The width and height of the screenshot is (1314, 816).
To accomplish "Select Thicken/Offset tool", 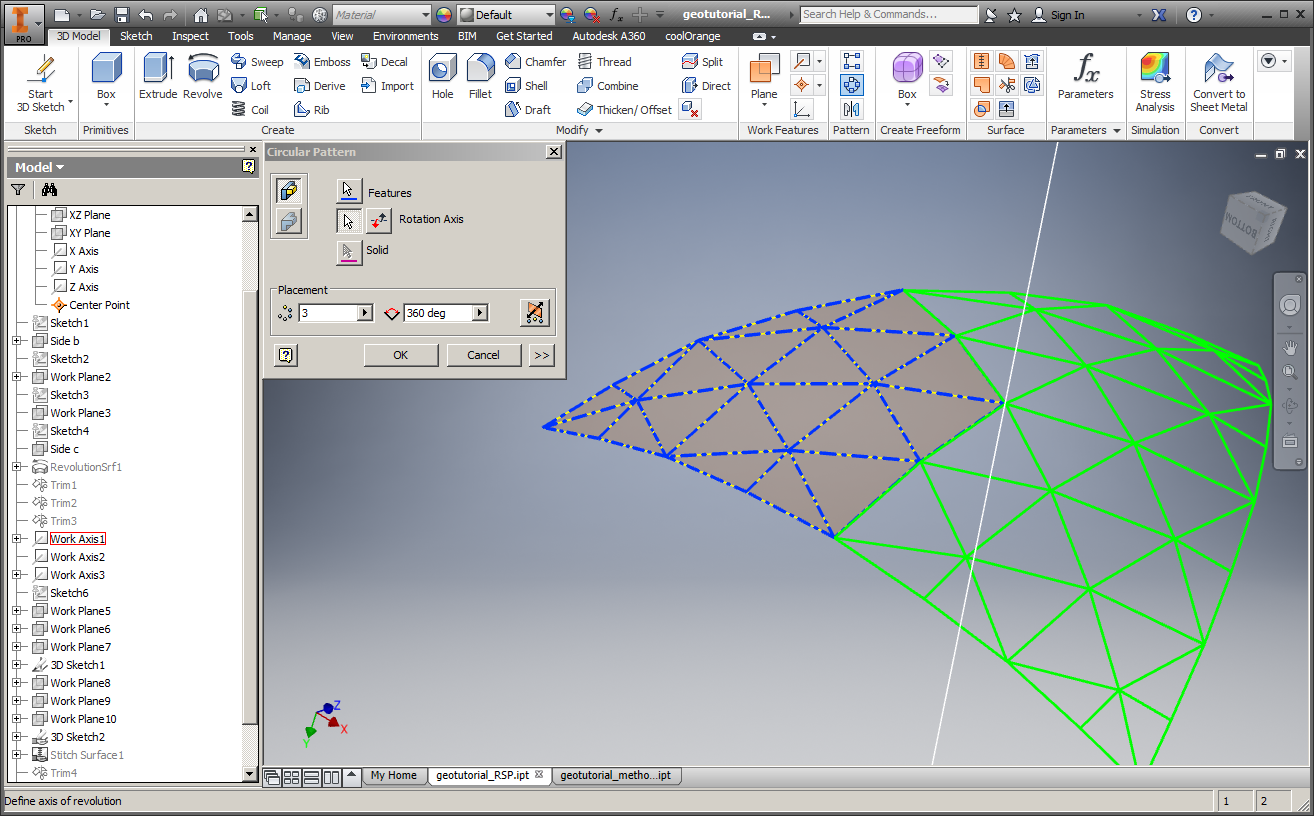I will click(625, 110).
